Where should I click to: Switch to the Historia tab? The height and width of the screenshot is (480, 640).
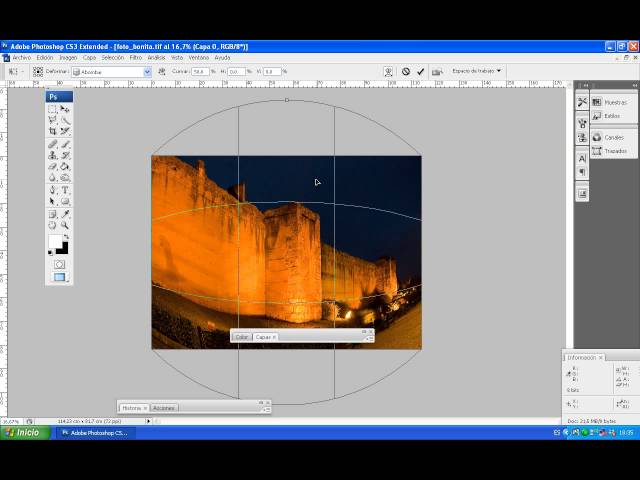134,408
